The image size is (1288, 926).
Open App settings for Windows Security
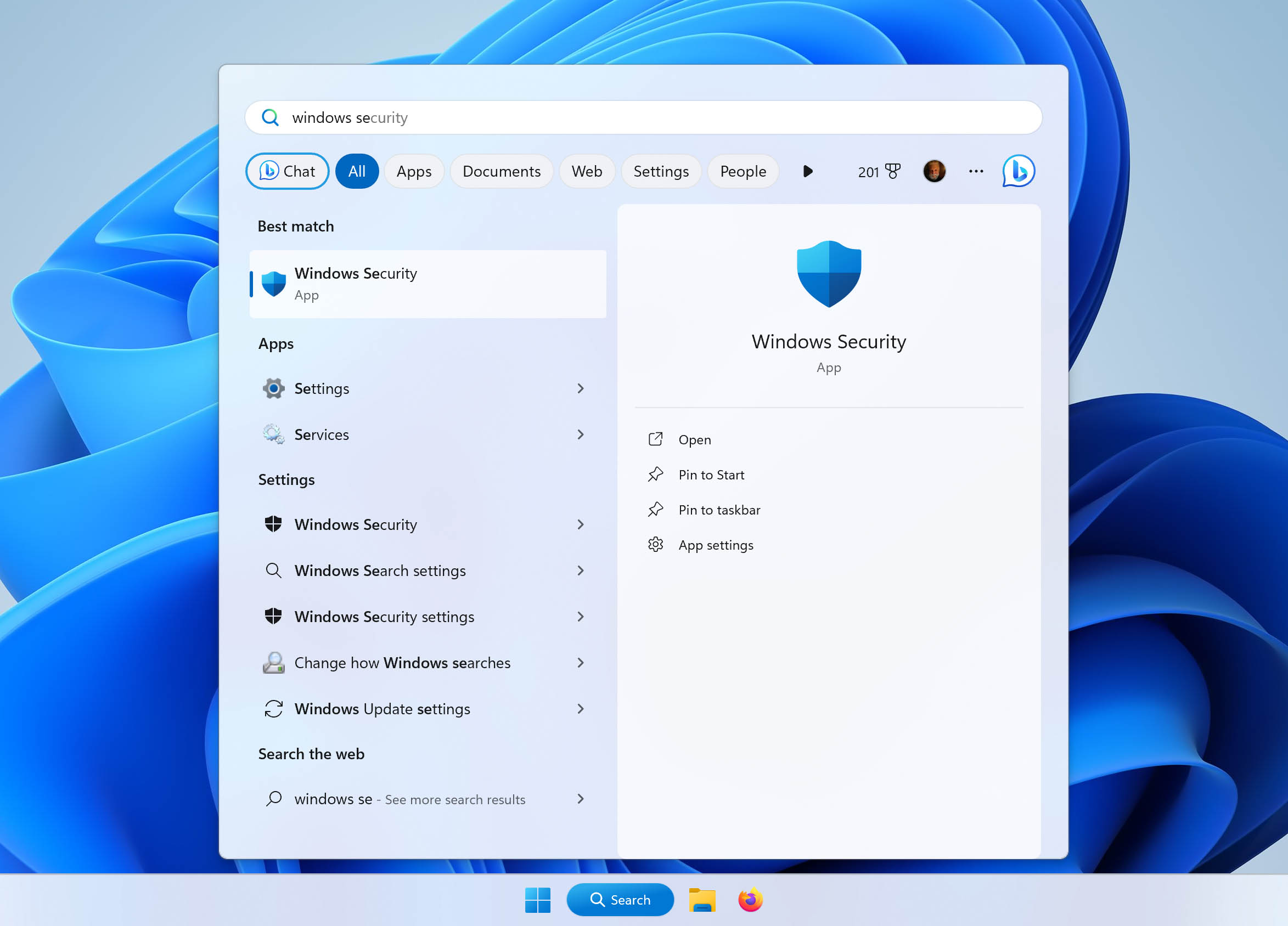[x=716, y=545]
